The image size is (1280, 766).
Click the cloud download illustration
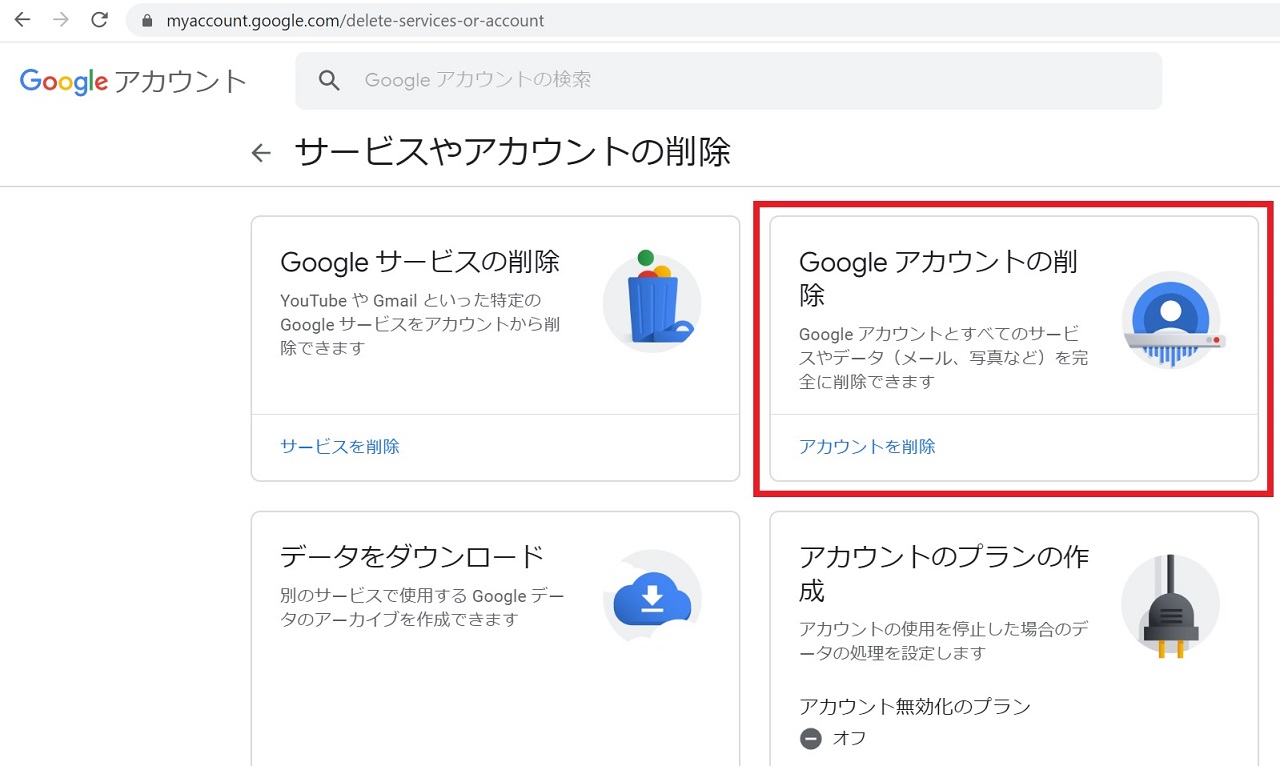pos(652,600)
